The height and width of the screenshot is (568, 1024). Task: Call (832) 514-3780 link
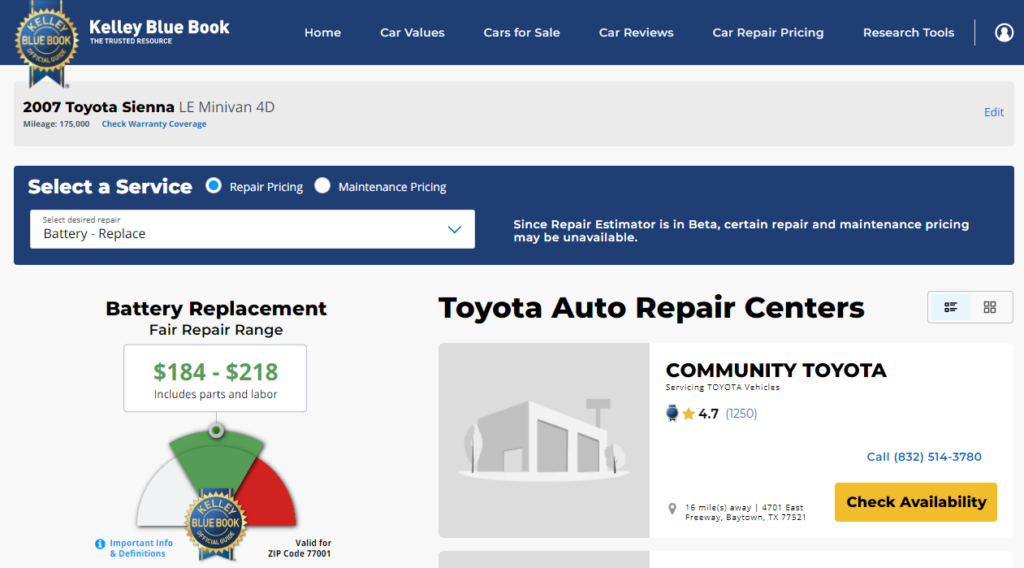click(x=924, y=456)
